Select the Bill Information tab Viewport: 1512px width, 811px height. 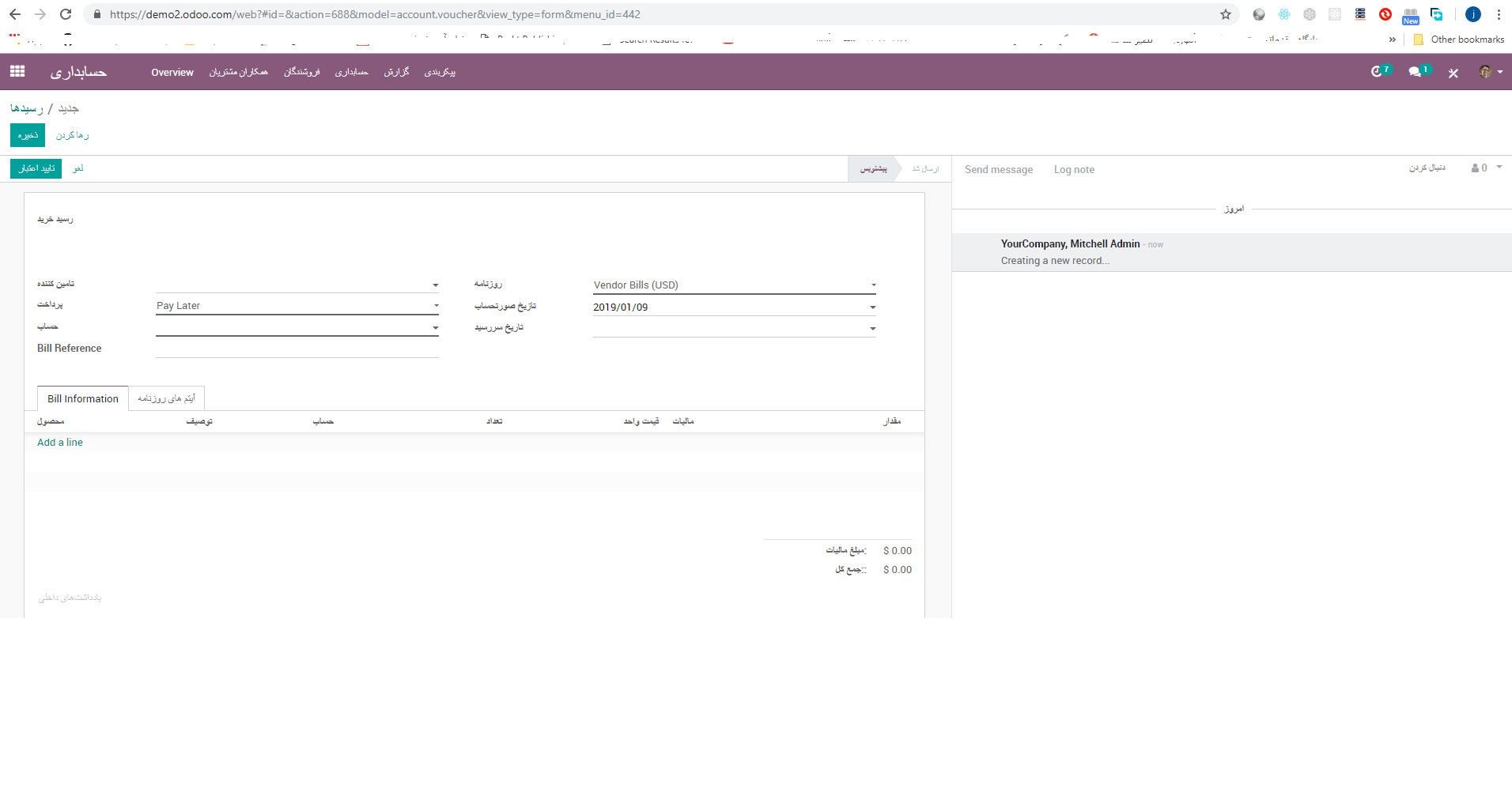click(x=82, y=398)
